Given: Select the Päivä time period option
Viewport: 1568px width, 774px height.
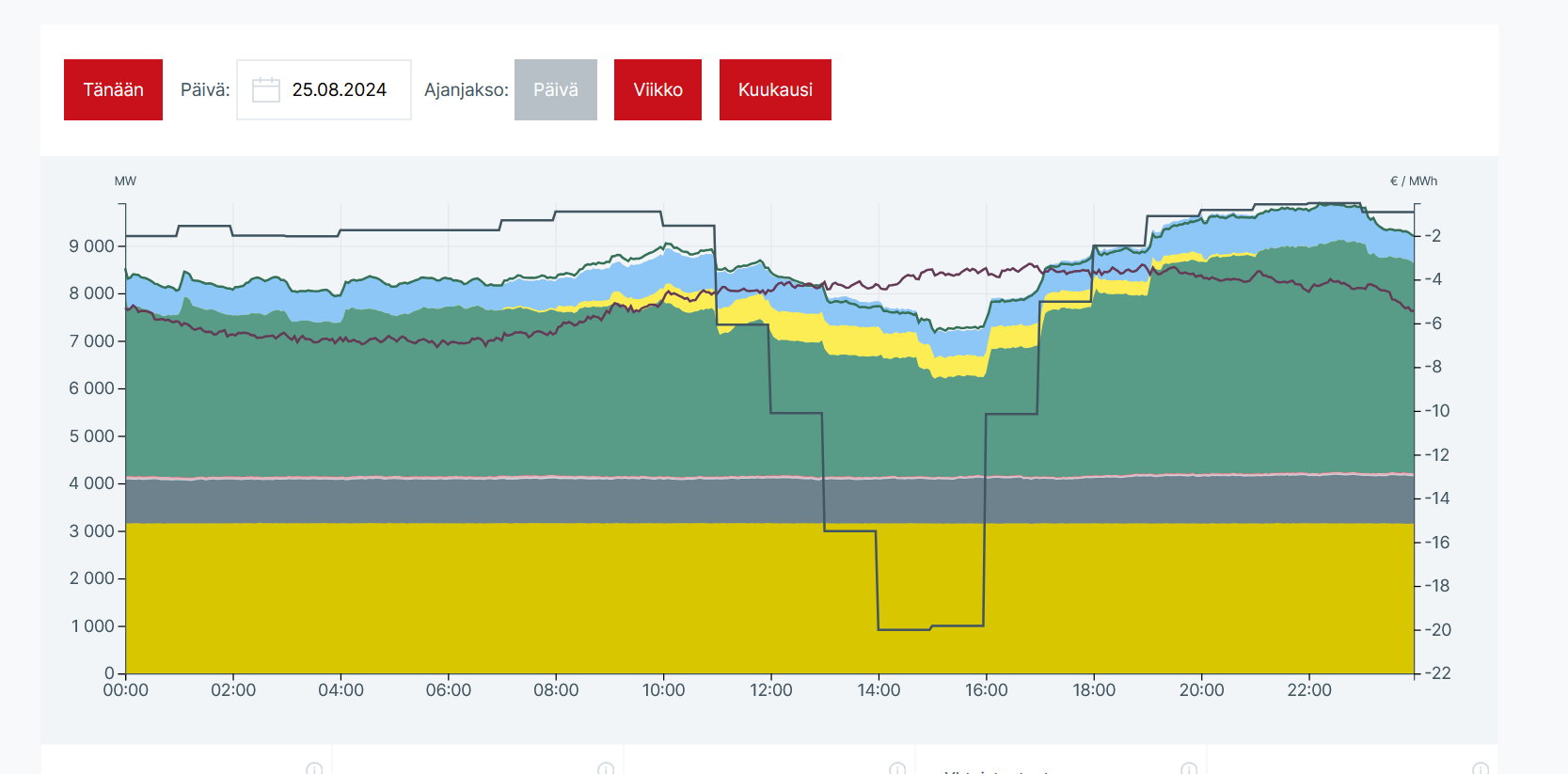Looking at the screenshot, I should click(555, 90).
